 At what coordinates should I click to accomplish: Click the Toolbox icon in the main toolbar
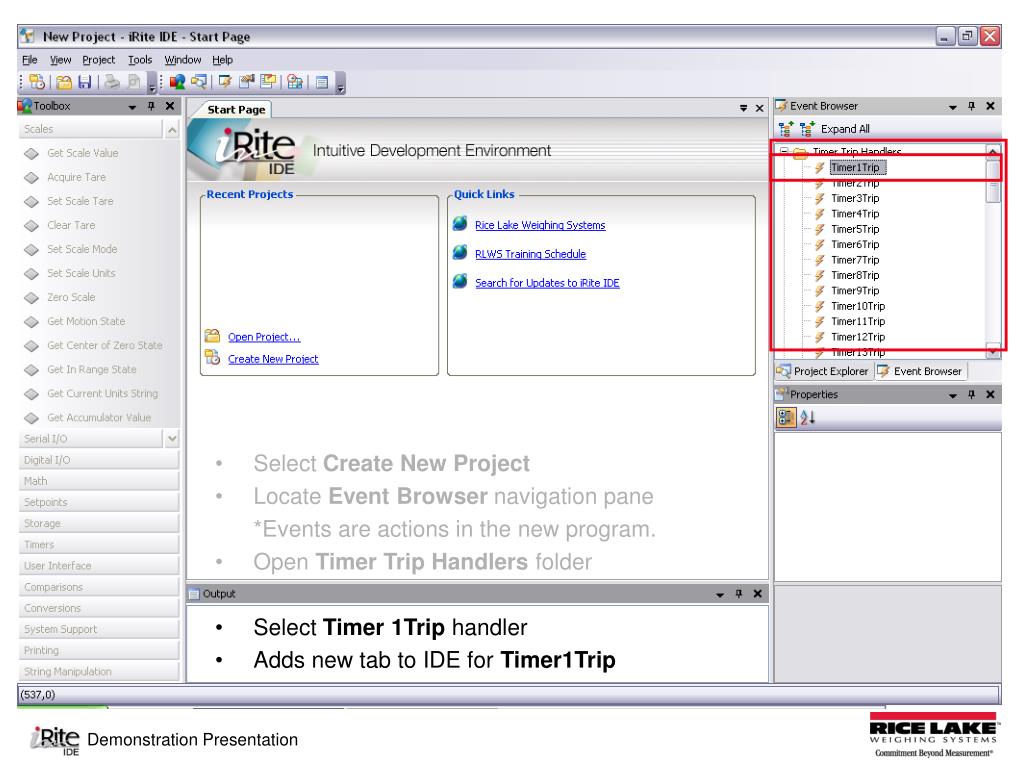point(177,82)
